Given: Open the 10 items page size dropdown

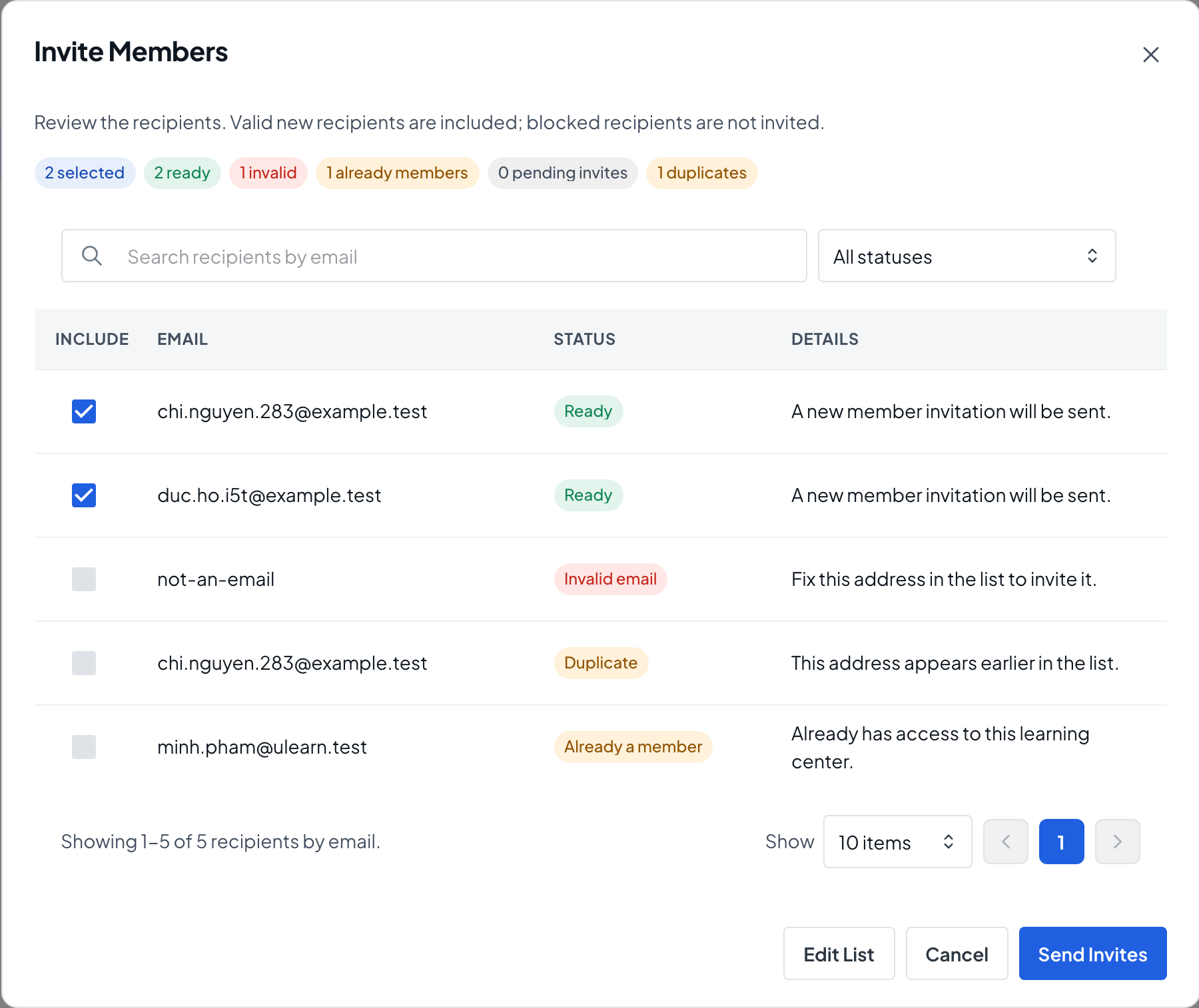Looking at the screenshot, I should click(897, 842).
